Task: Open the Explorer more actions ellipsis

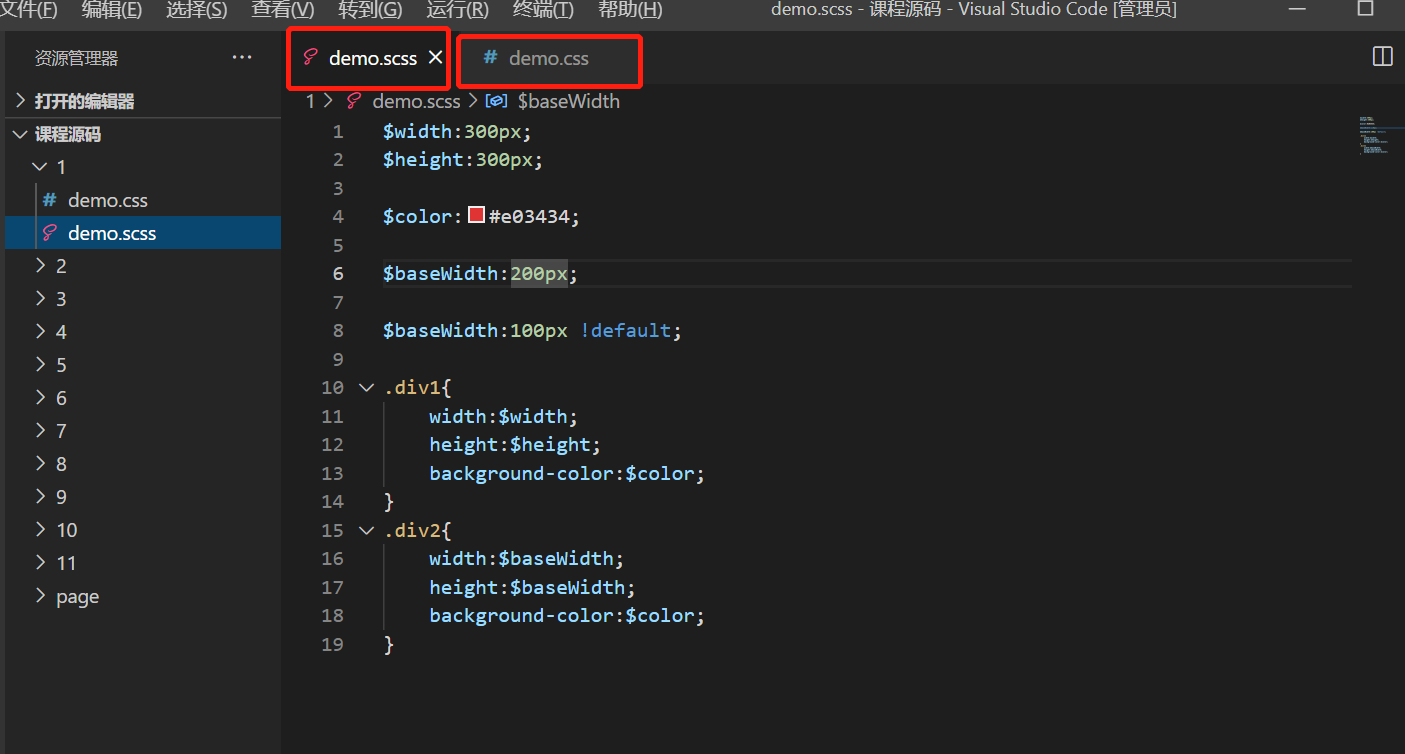Action: (242, 58)
